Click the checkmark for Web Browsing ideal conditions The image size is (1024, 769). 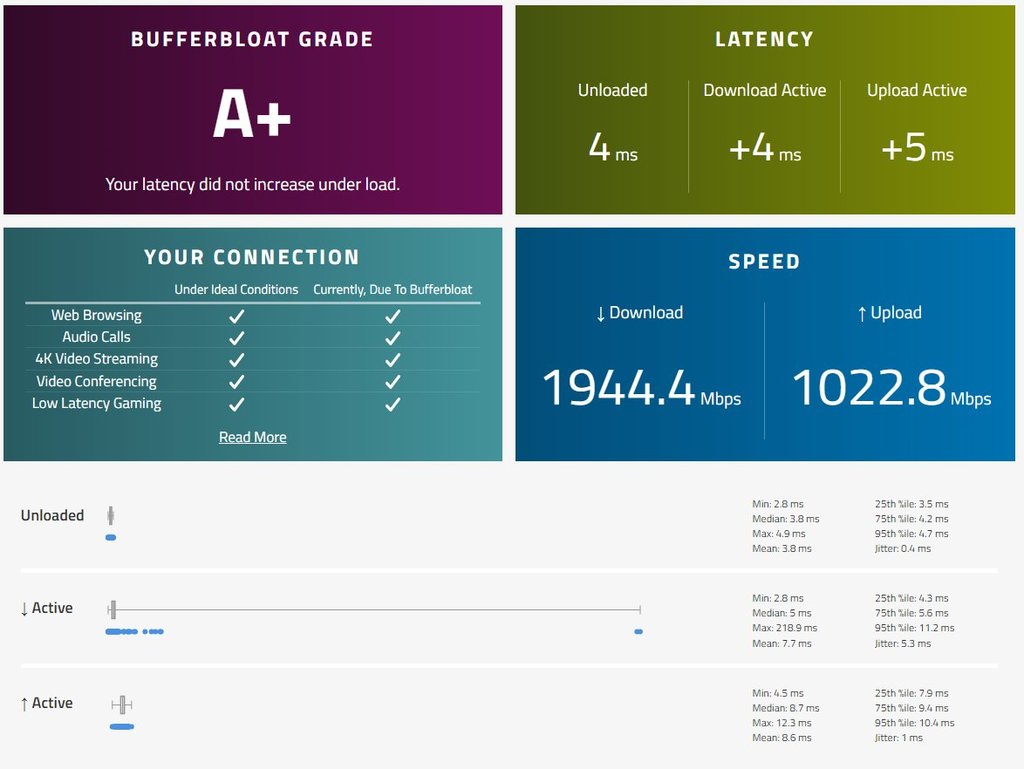coord(236,315)
